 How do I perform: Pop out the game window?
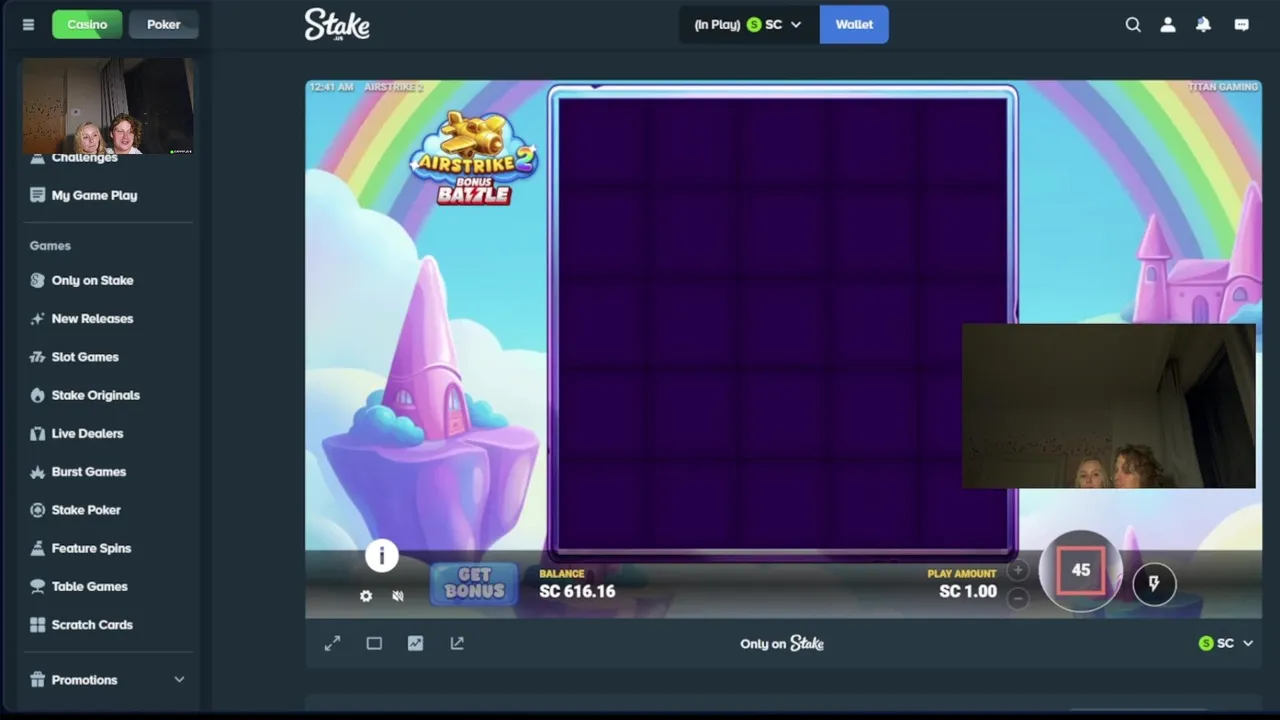[457, 644]
